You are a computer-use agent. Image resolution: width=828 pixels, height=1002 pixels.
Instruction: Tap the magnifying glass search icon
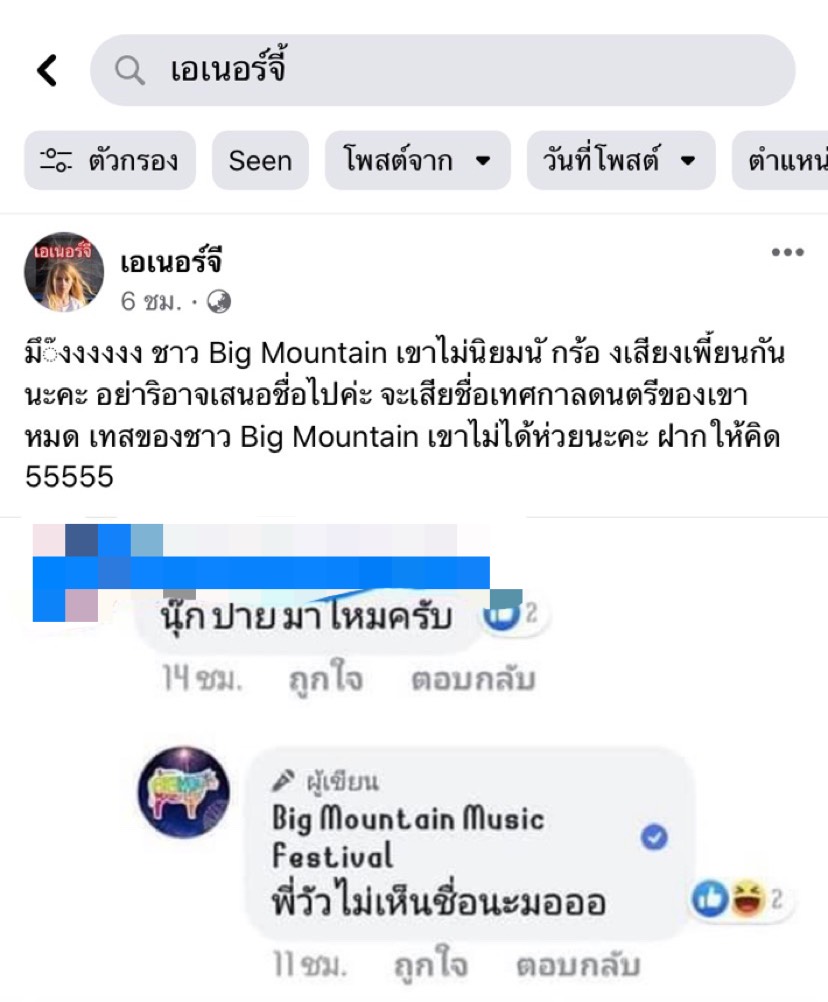129,70
